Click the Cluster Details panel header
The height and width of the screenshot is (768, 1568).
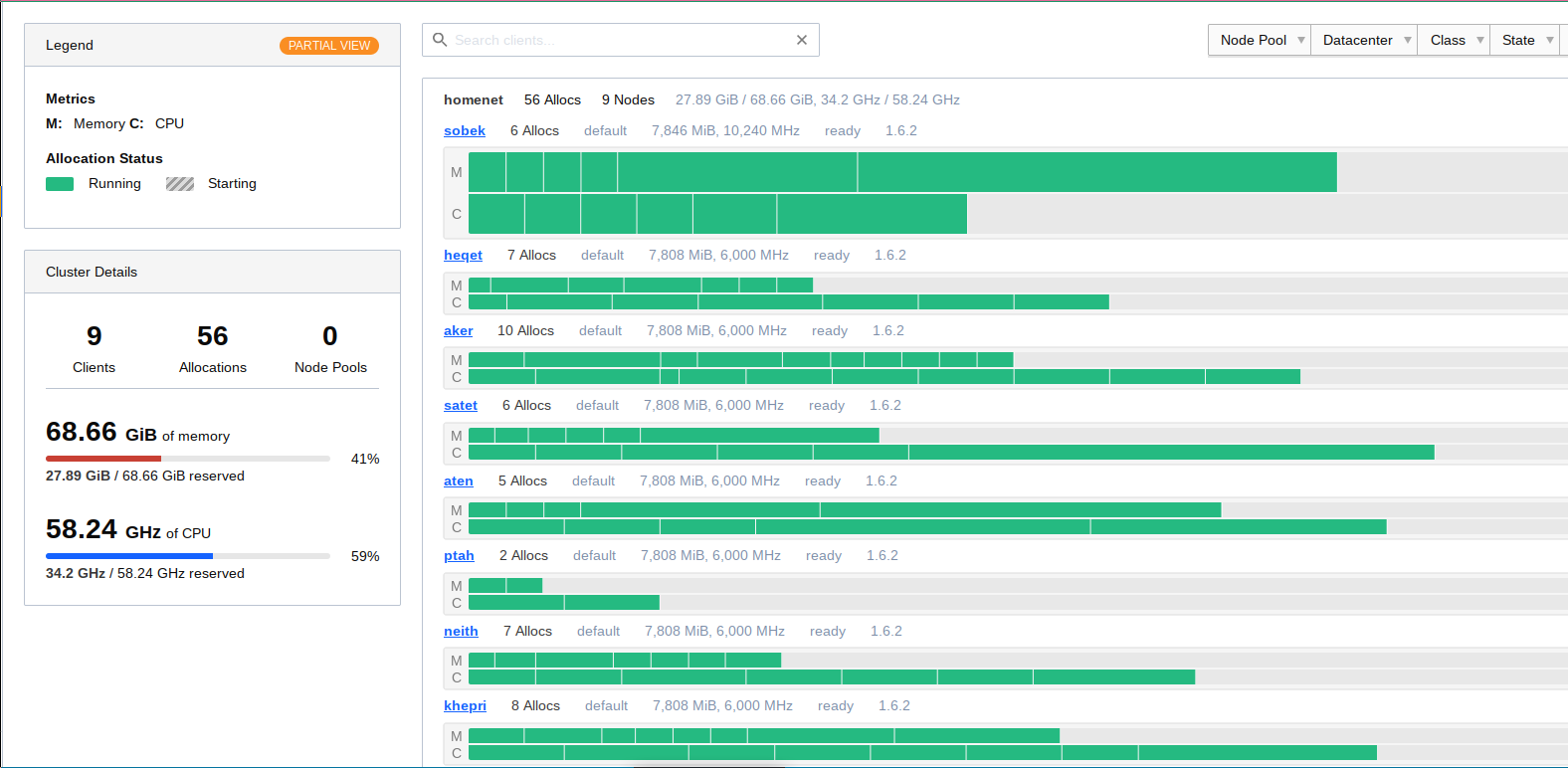point(212,272)
